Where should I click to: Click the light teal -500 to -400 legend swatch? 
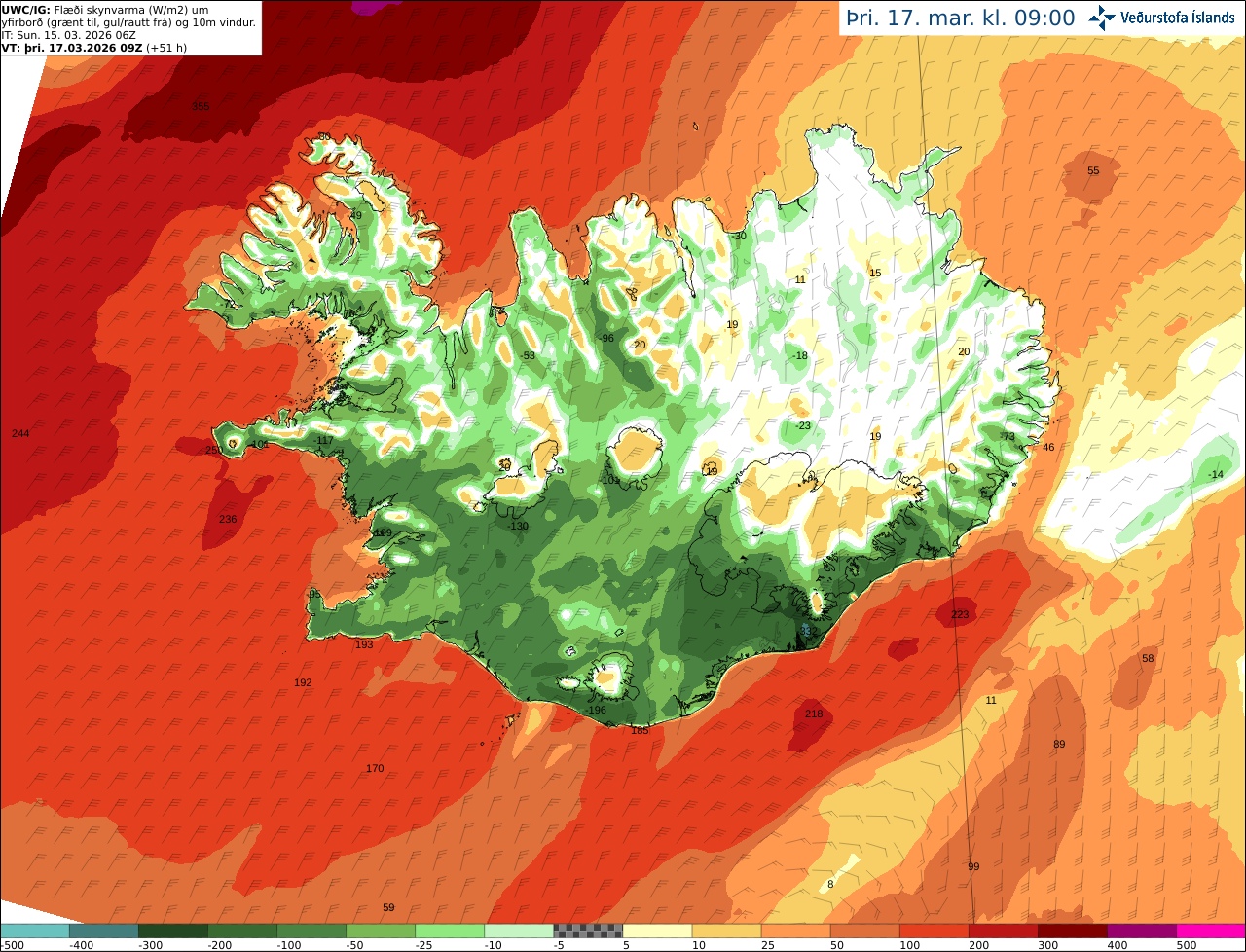click(34, 931)
